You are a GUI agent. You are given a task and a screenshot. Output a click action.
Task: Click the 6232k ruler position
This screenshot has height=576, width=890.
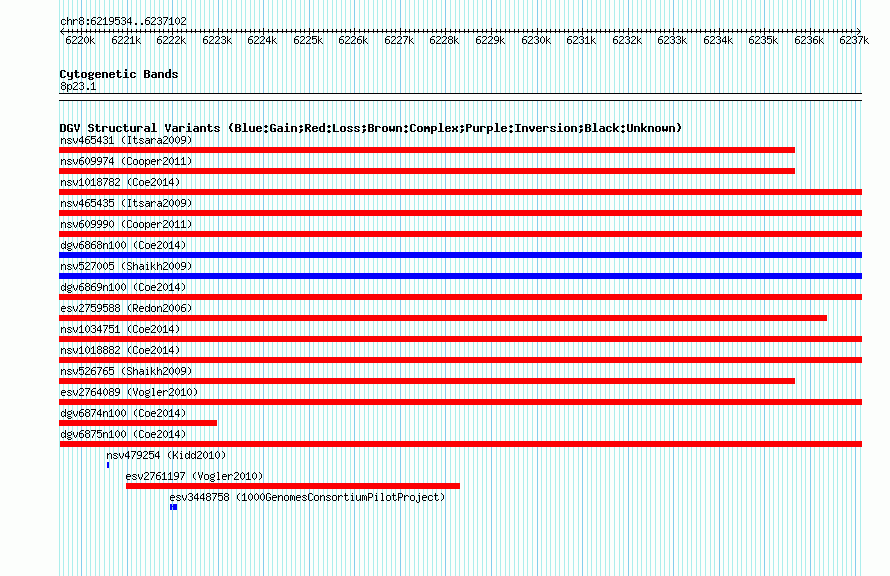[x=627, y=40]
